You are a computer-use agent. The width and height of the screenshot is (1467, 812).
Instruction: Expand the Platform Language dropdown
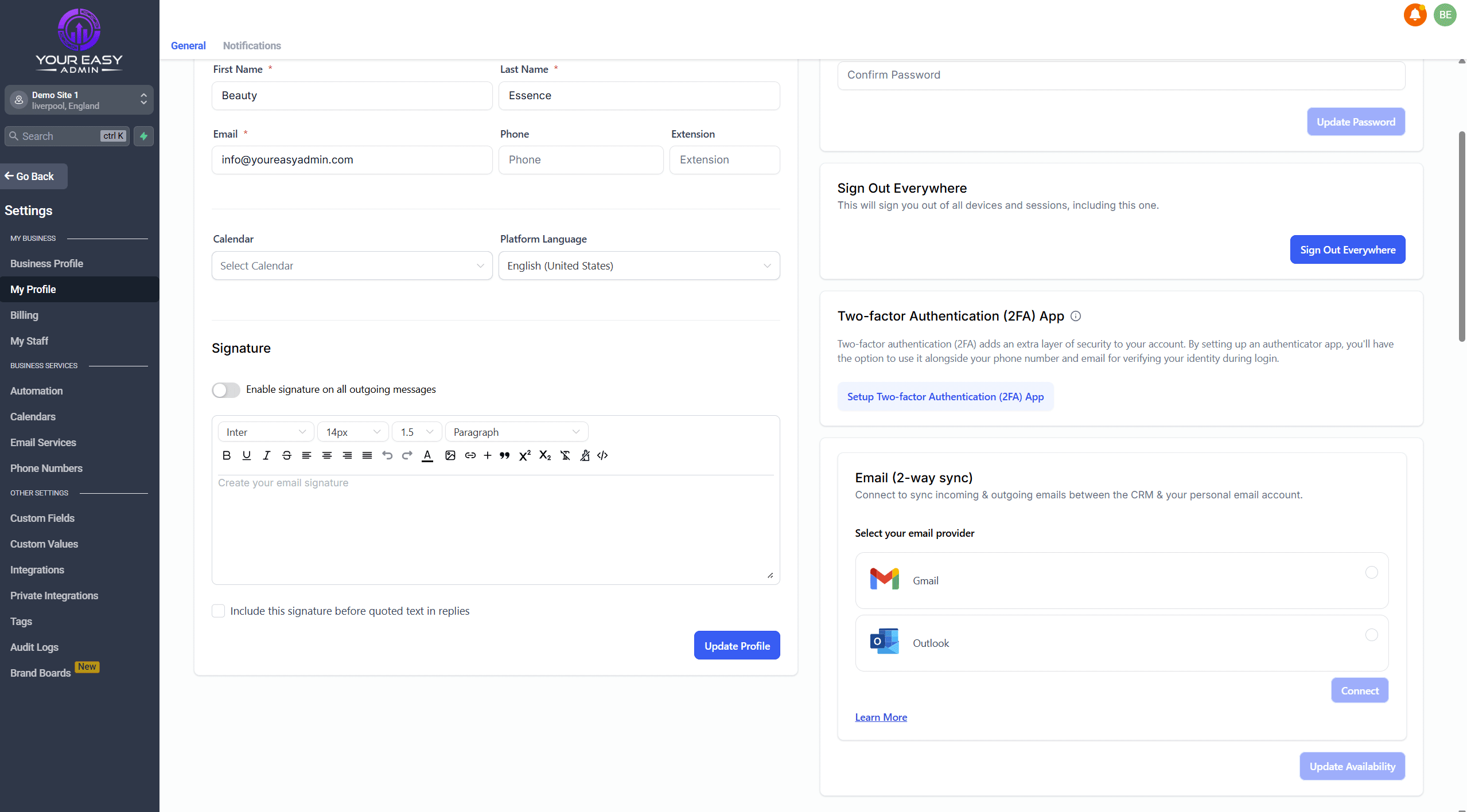point(639,266)
